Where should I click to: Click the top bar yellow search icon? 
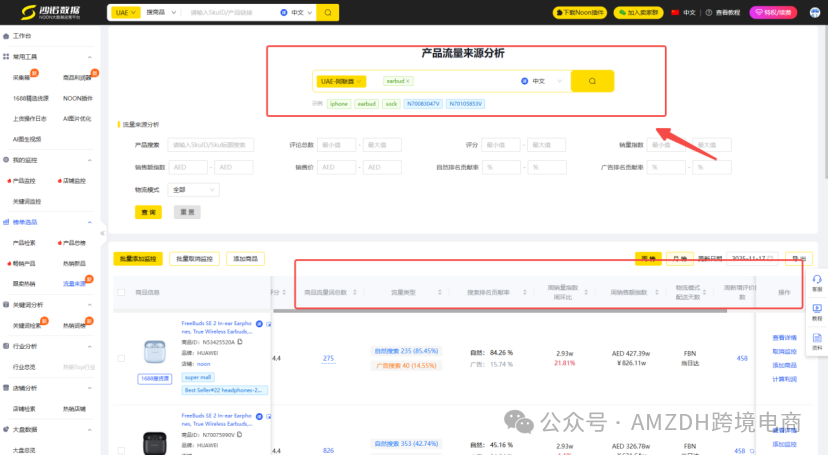[x=325, y=12]
